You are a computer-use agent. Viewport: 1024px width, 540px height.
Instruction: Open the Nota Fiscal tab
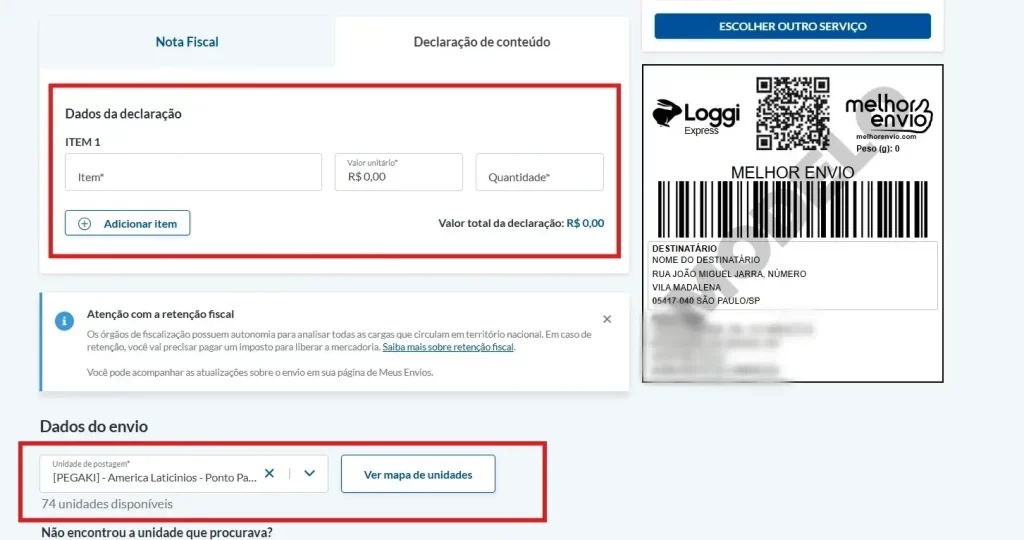[187, 42]
